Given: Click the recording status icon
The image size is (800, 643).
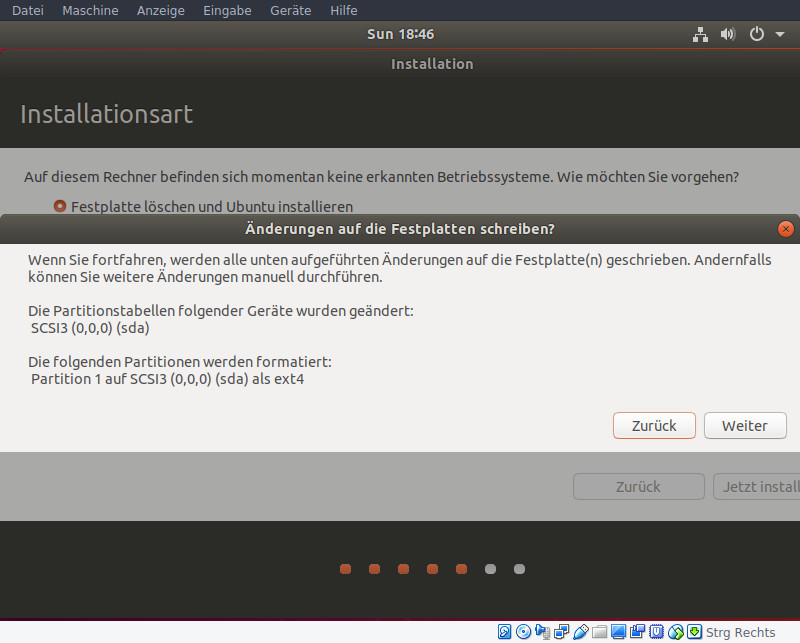Looking at the screenshot, I should pos(637,632).
